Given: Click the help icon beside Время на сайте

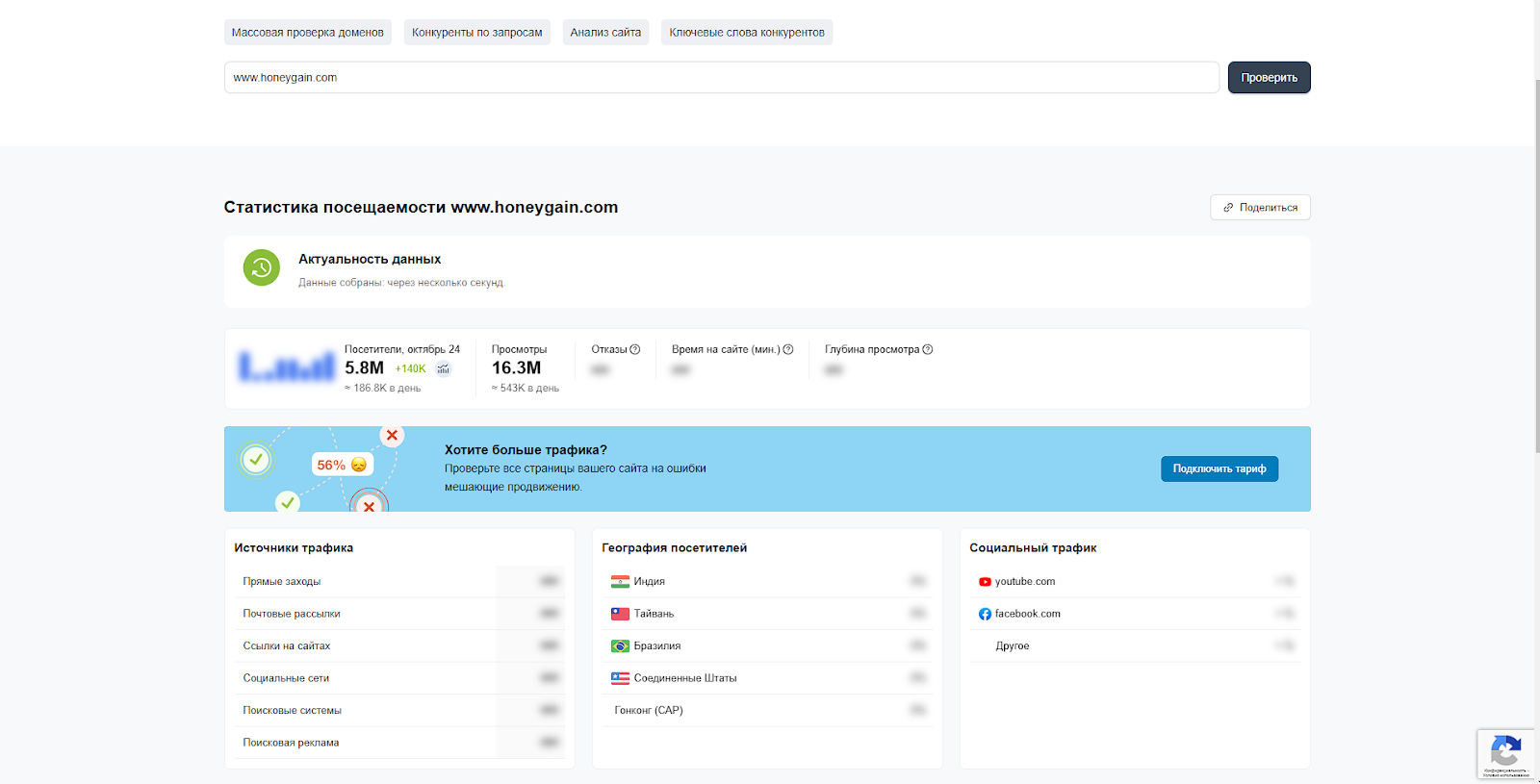Looking at the screenshot, I should pyautogui.click(x=788, y=349).
